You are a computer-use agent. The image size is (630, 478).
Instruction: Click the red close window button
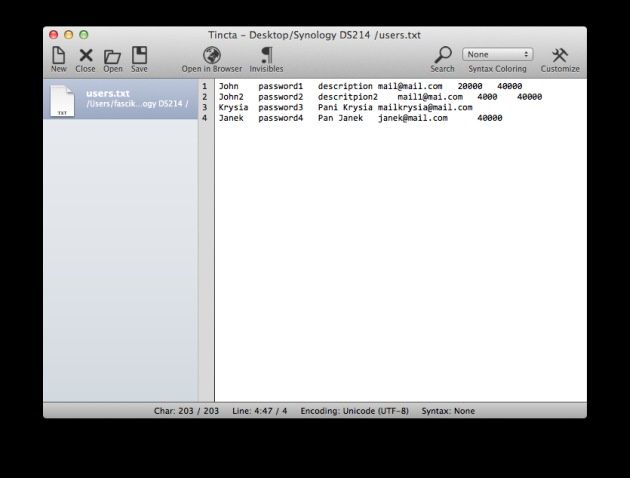[53, 35]
